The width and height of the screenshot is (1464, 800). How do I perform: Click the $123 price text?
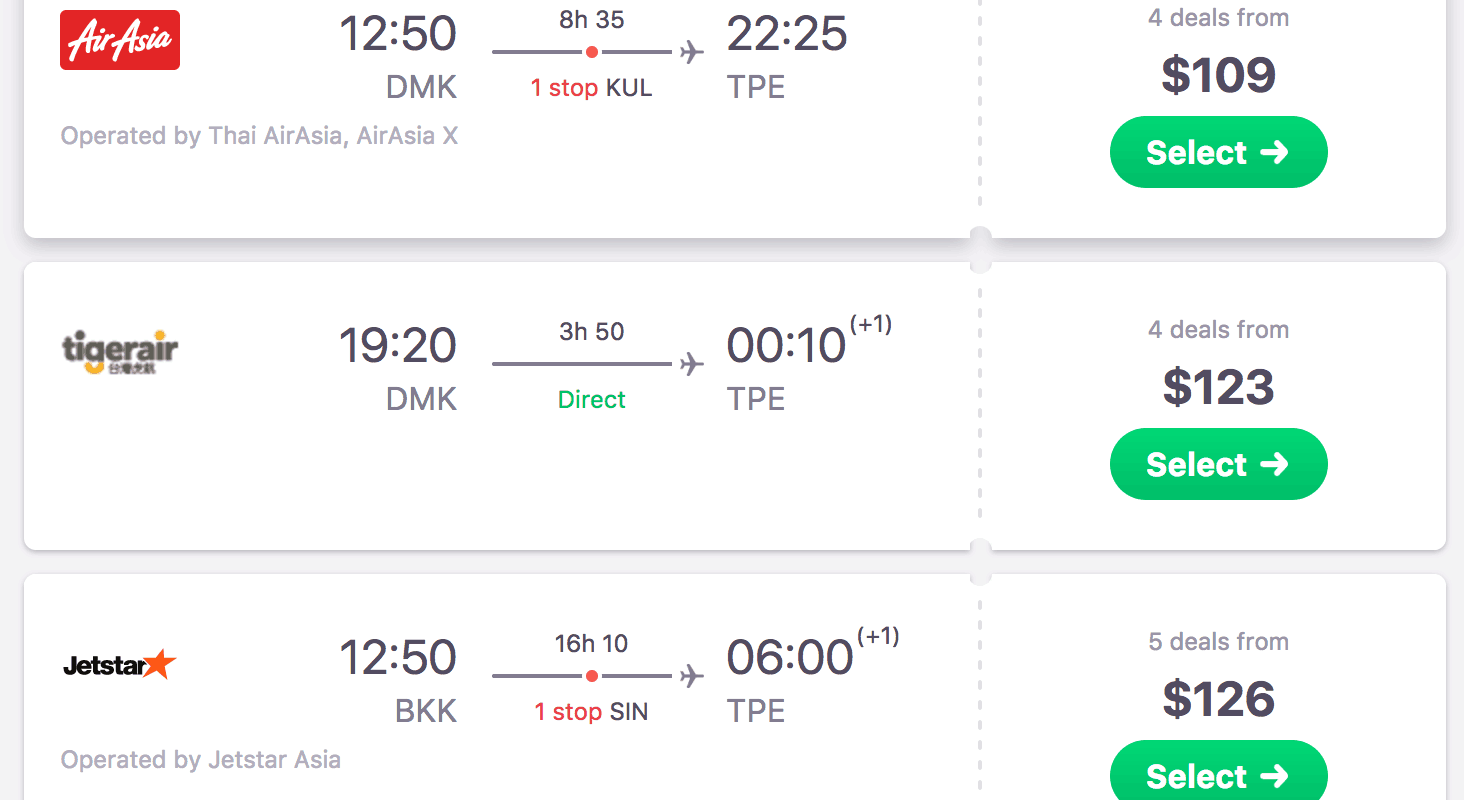coord(1218,388)
